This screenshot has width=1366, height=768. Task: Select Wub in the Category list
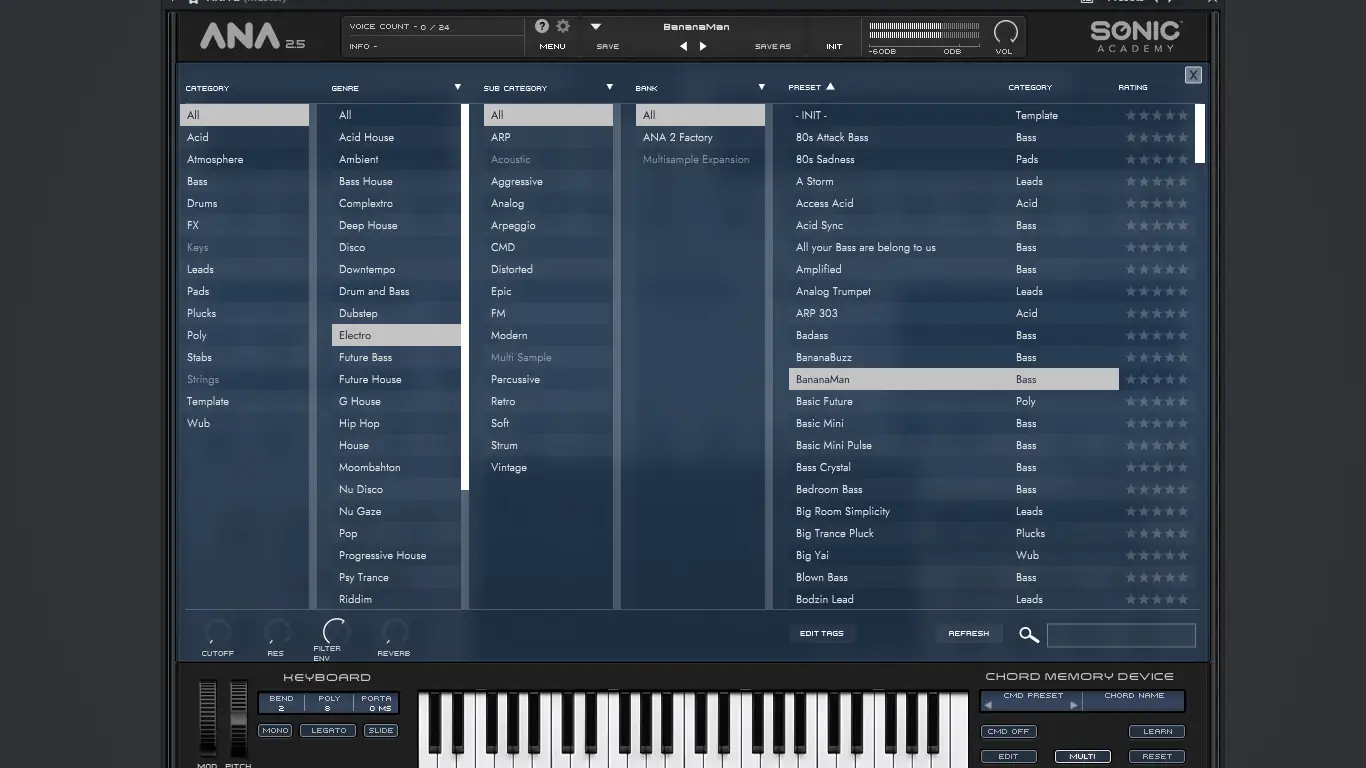(244, 423)
